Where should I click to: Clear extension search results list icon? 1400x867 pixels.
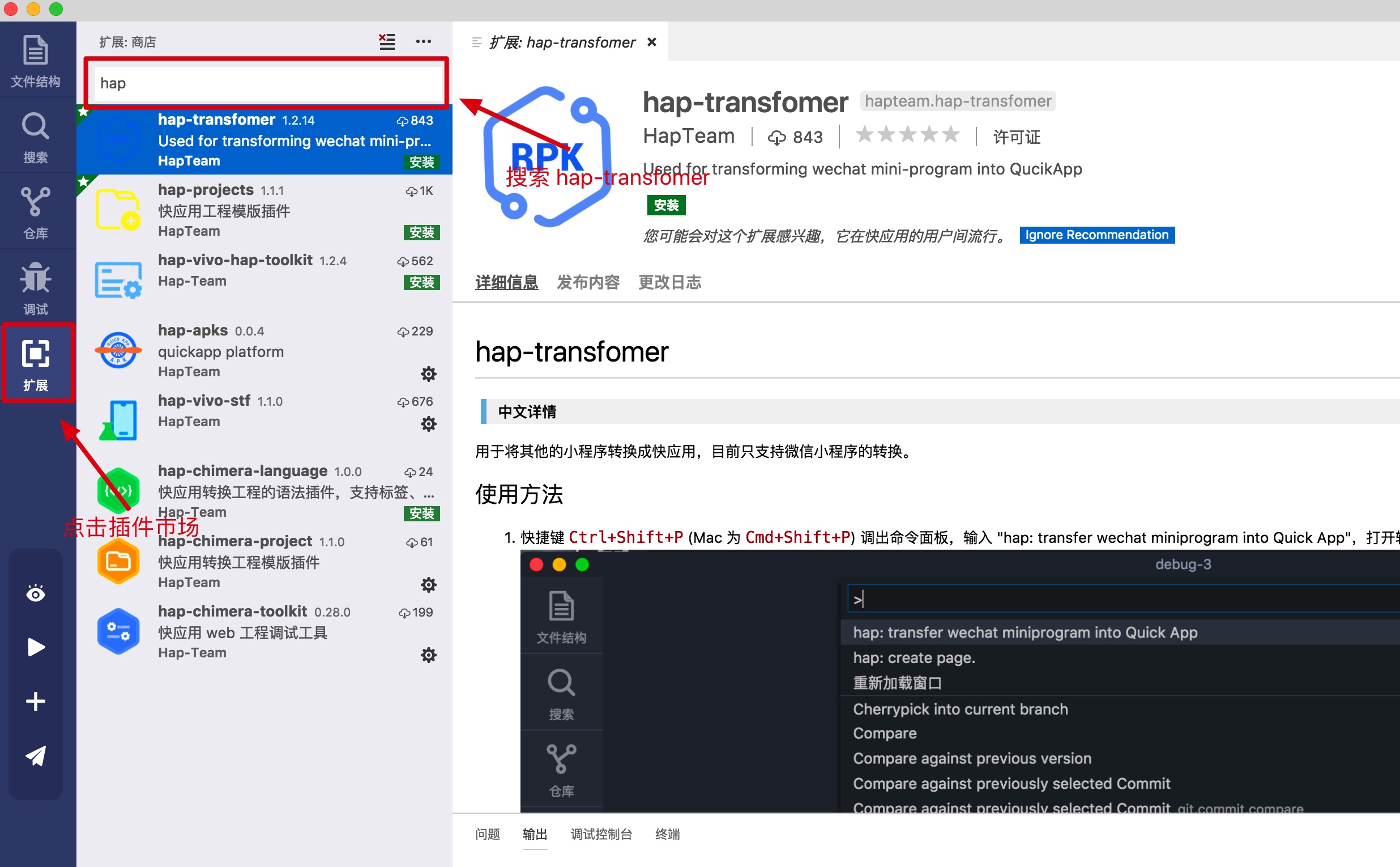tap(387, 41)
